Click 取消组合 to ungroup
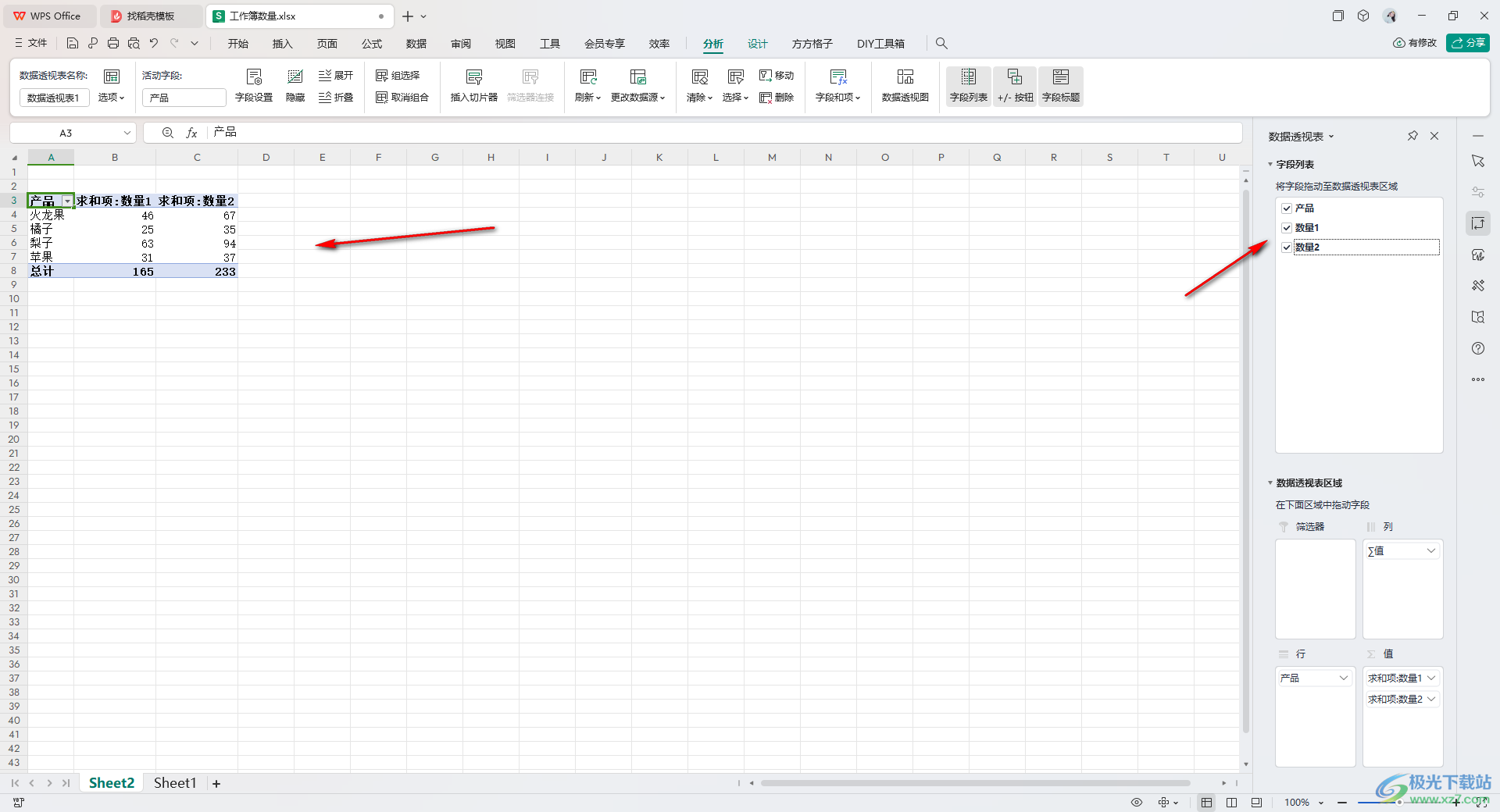The height and width of the screenshot is (812, 1500). [402, 98]
